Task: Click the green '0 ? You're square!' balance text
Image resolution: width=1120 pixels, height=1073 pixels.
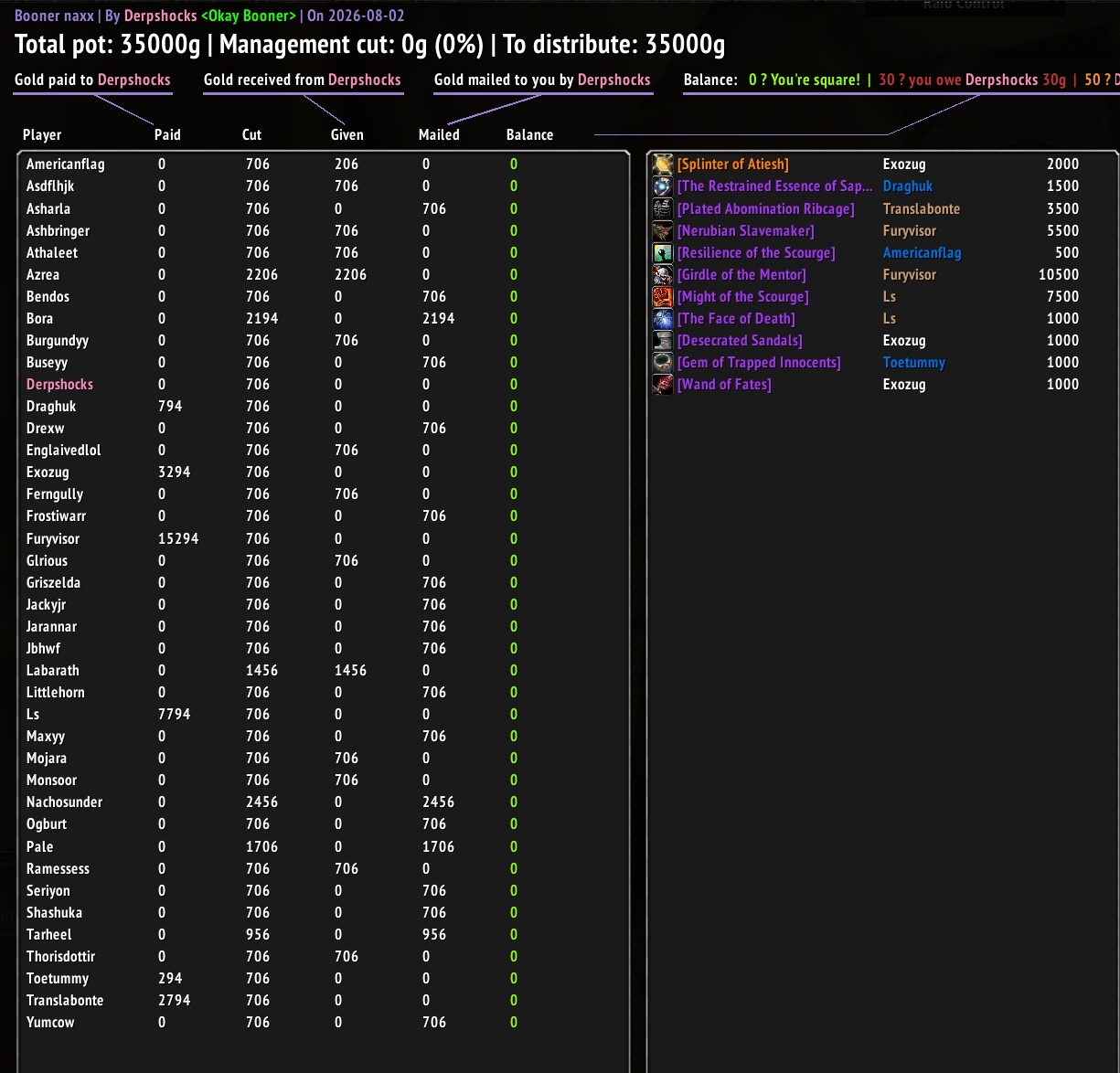Action: coord(804,80)
